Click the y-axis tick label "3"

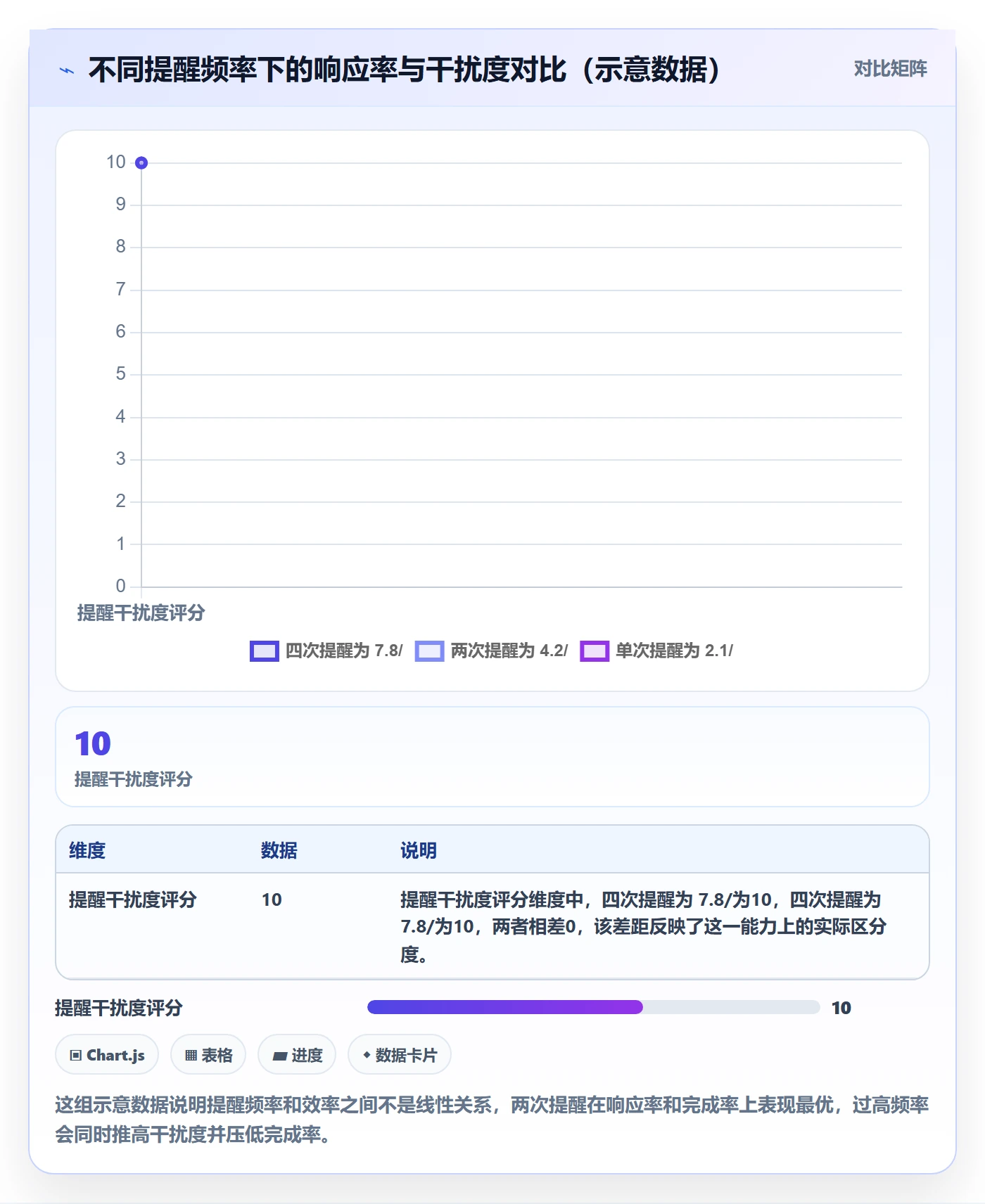click(x=121, y=459)
